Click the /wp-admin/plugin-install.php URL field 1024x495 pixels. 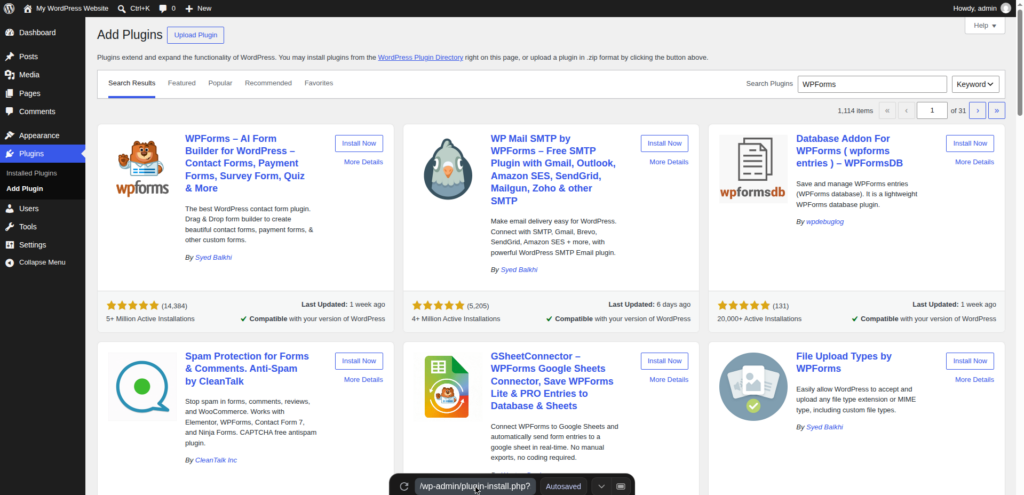475,487
